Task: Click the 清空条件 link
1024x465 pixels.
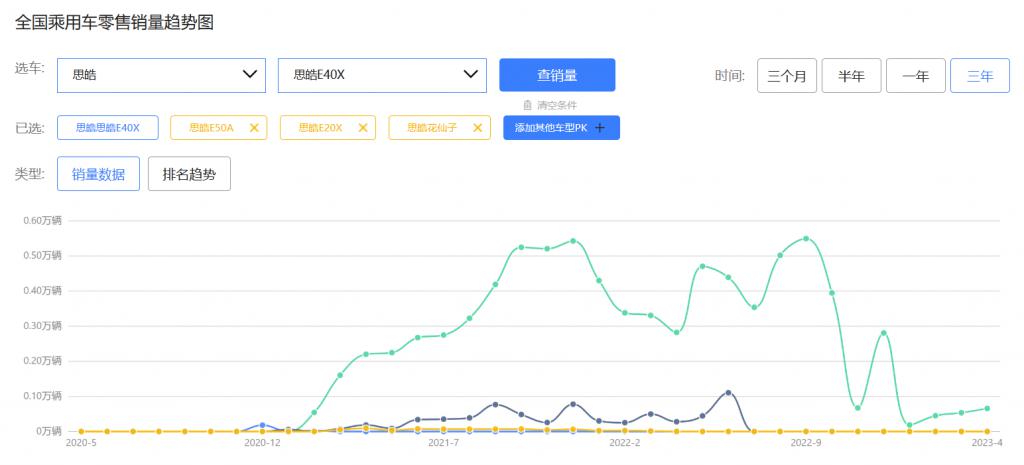Action: [x=557, y=105]
